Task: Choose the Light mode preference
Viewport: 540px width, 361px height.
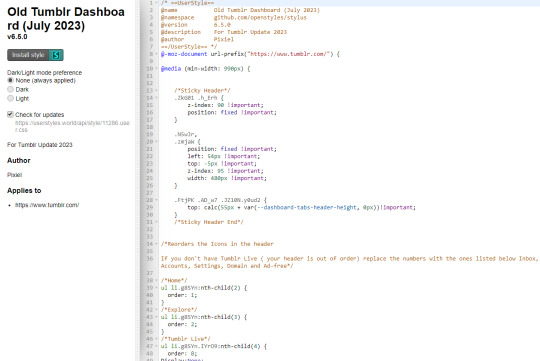Action: pos(10,98)
